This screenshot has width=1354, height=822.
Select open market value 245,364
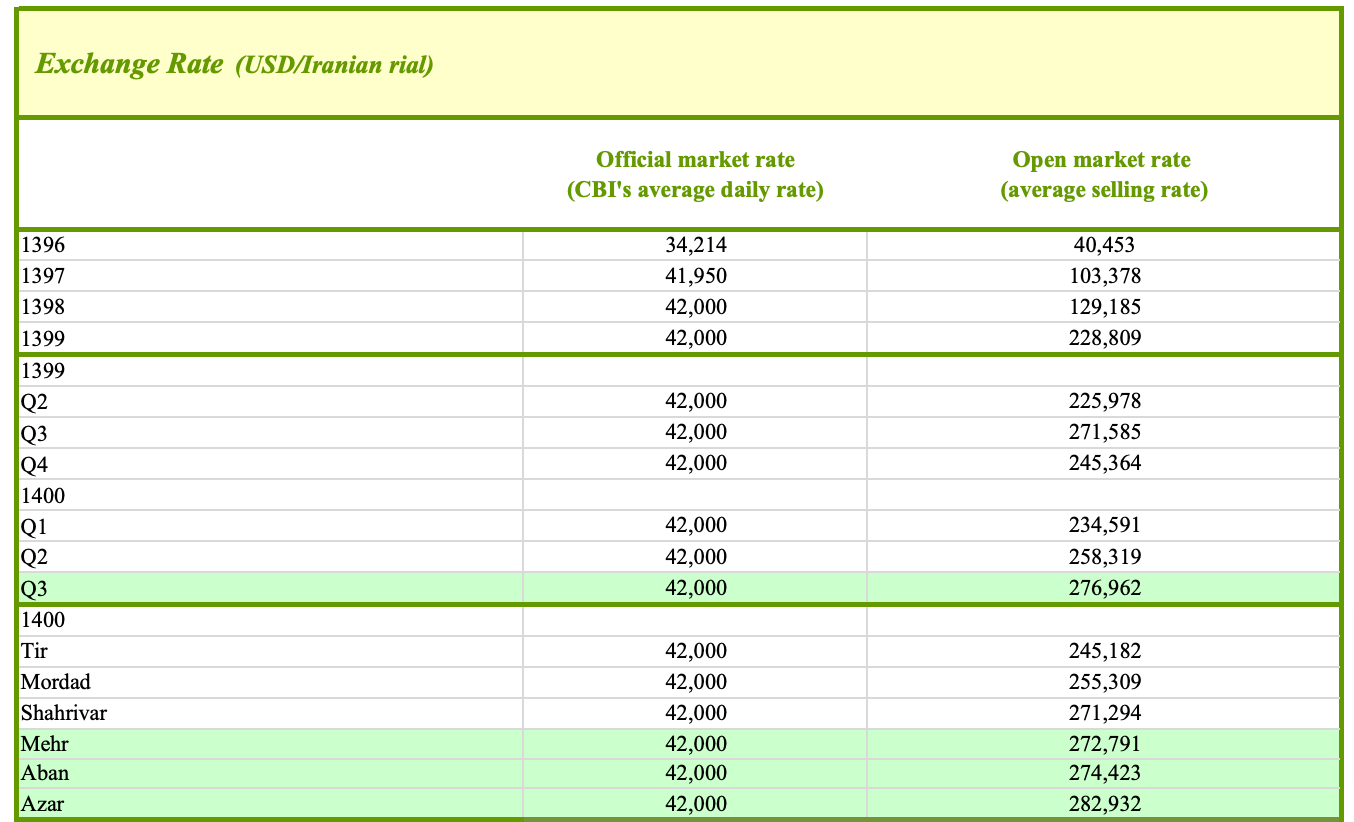pyautogui.click(x=1104, y=463)
